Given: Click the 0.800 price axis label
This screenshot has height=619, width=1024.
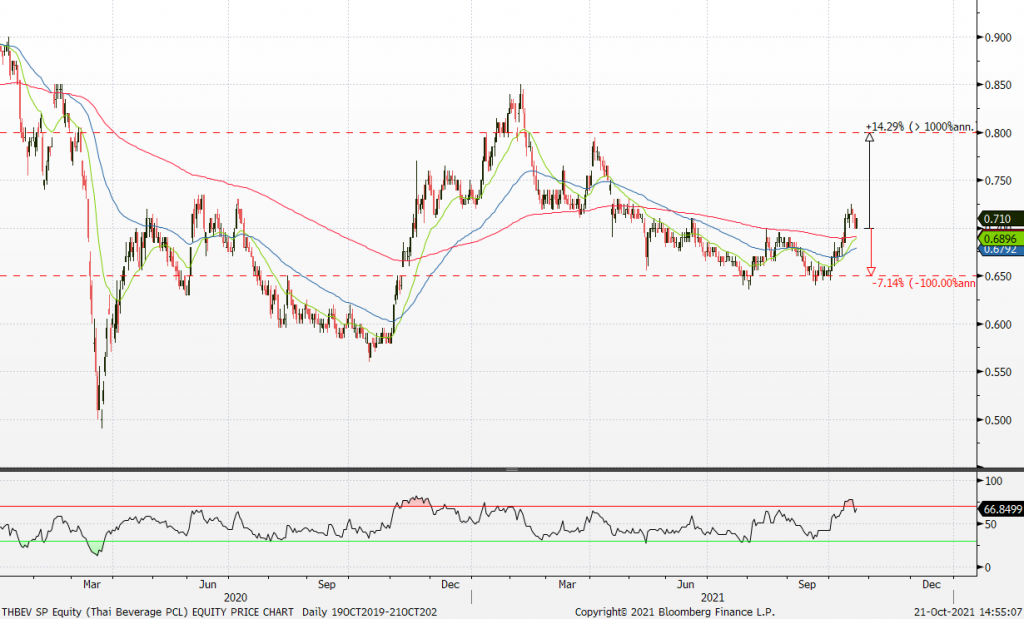Looking at the screenshot, I should (999, 133).
